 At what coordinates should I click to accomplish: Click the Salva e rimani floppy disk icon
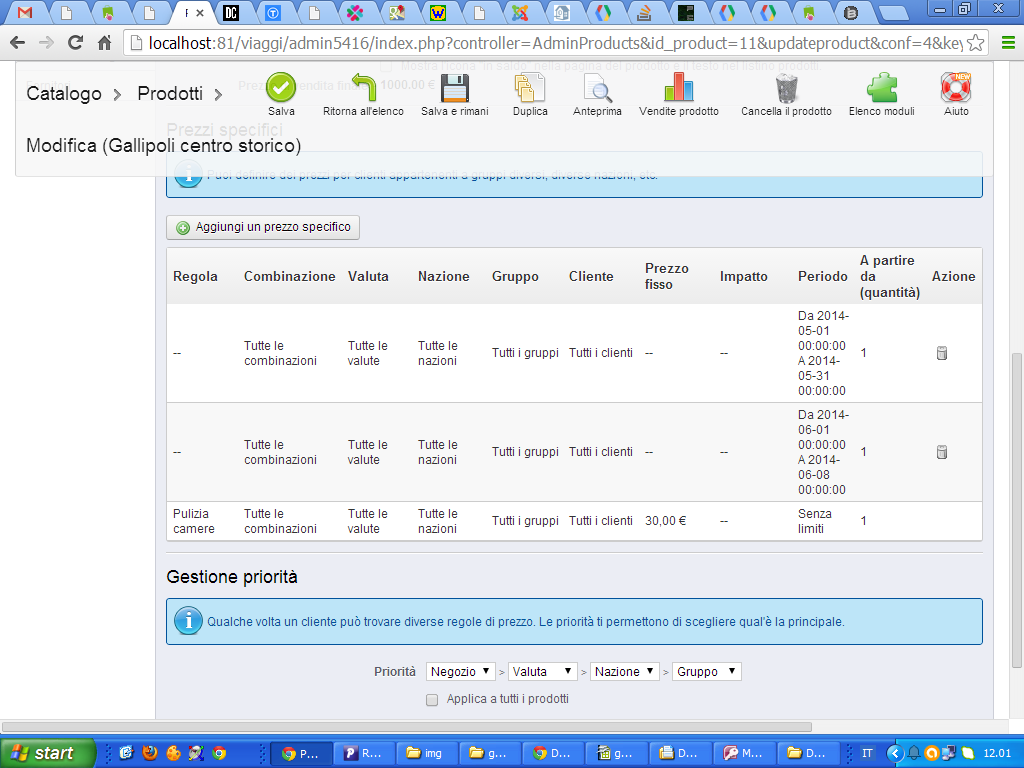point(455,88)
